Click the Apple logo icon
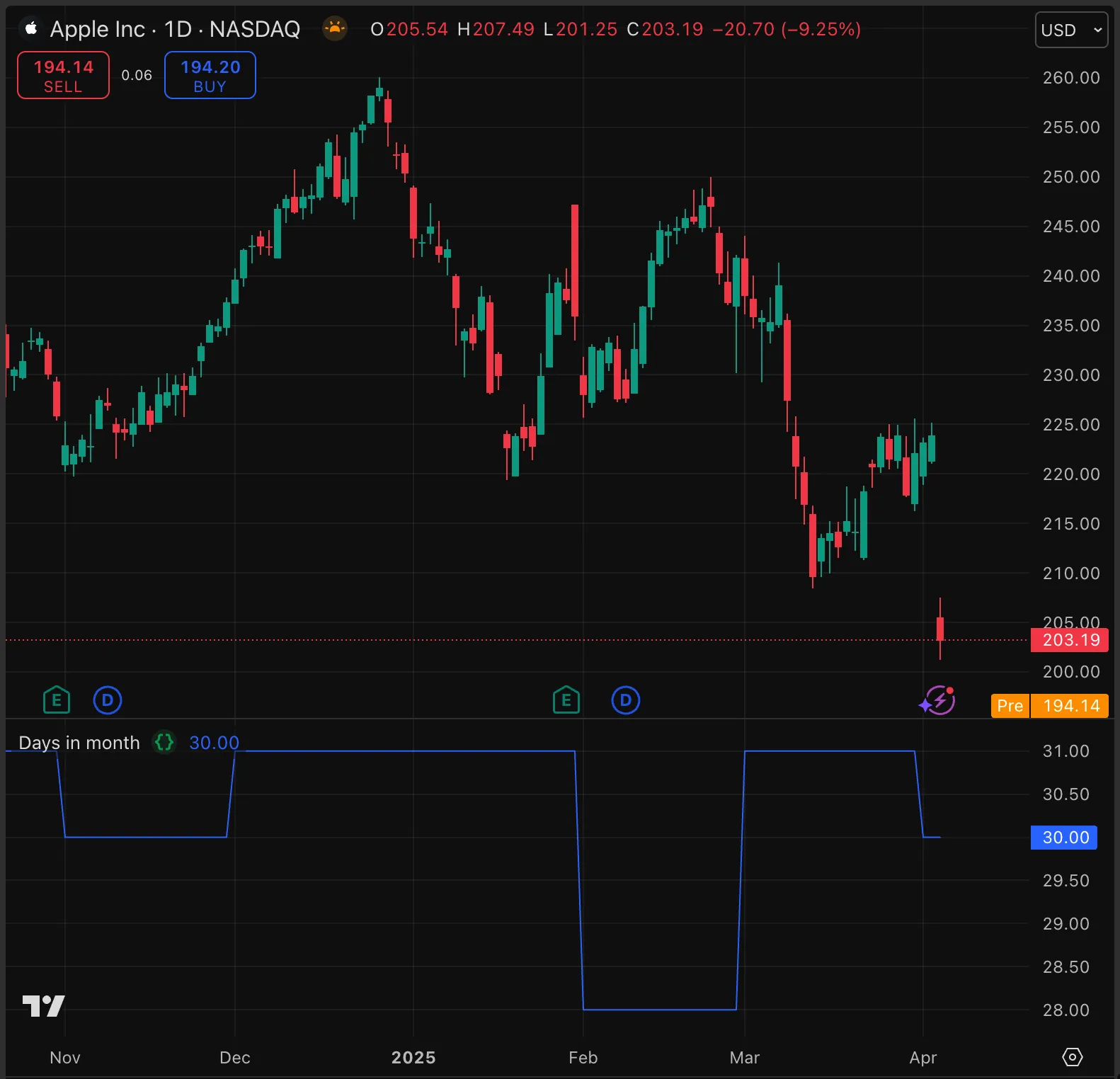This screenshot has height=1079, width=1120. 30,29
